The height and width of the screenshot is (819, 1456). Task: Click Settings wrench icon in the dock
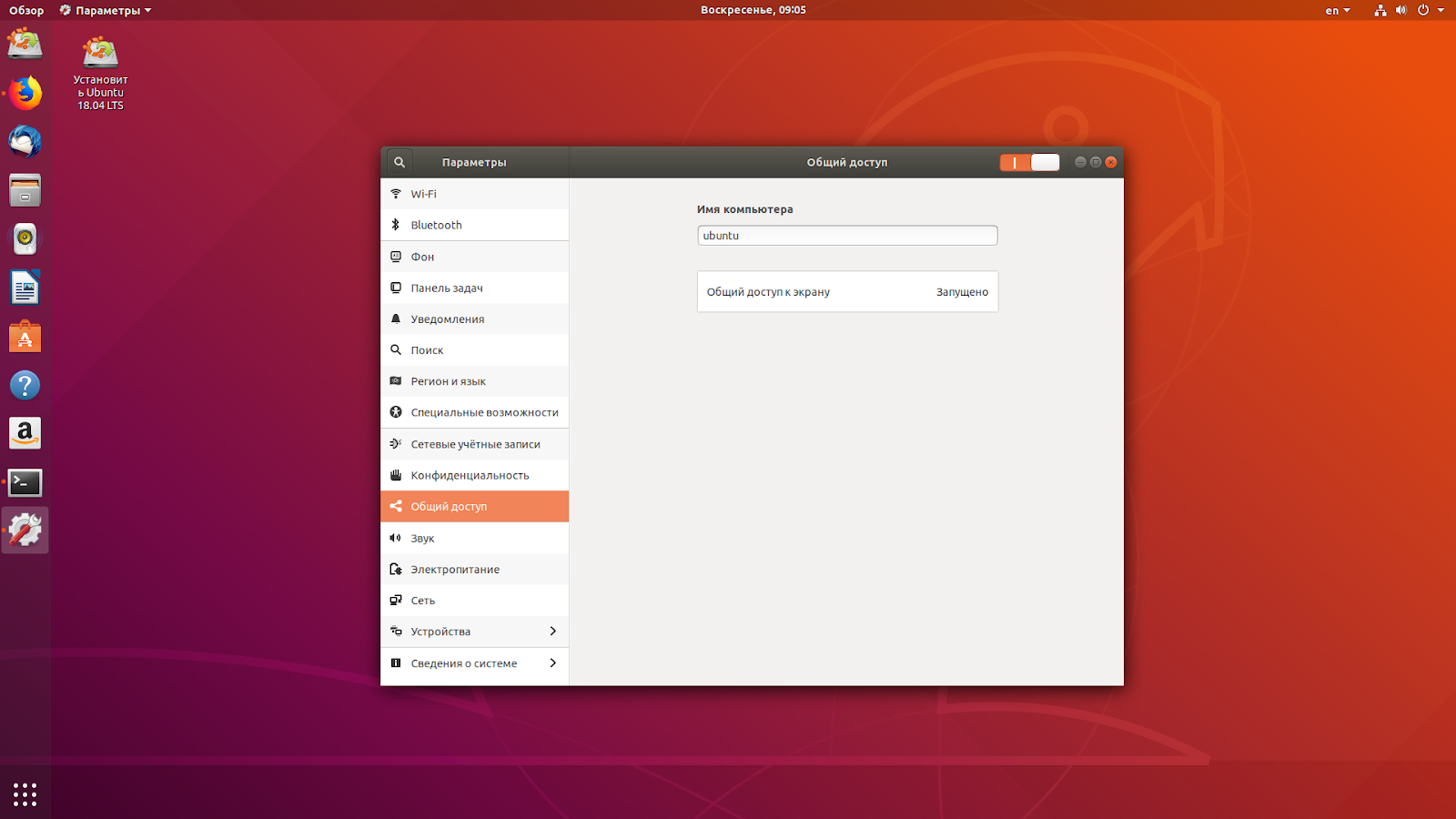coord(25,531)
